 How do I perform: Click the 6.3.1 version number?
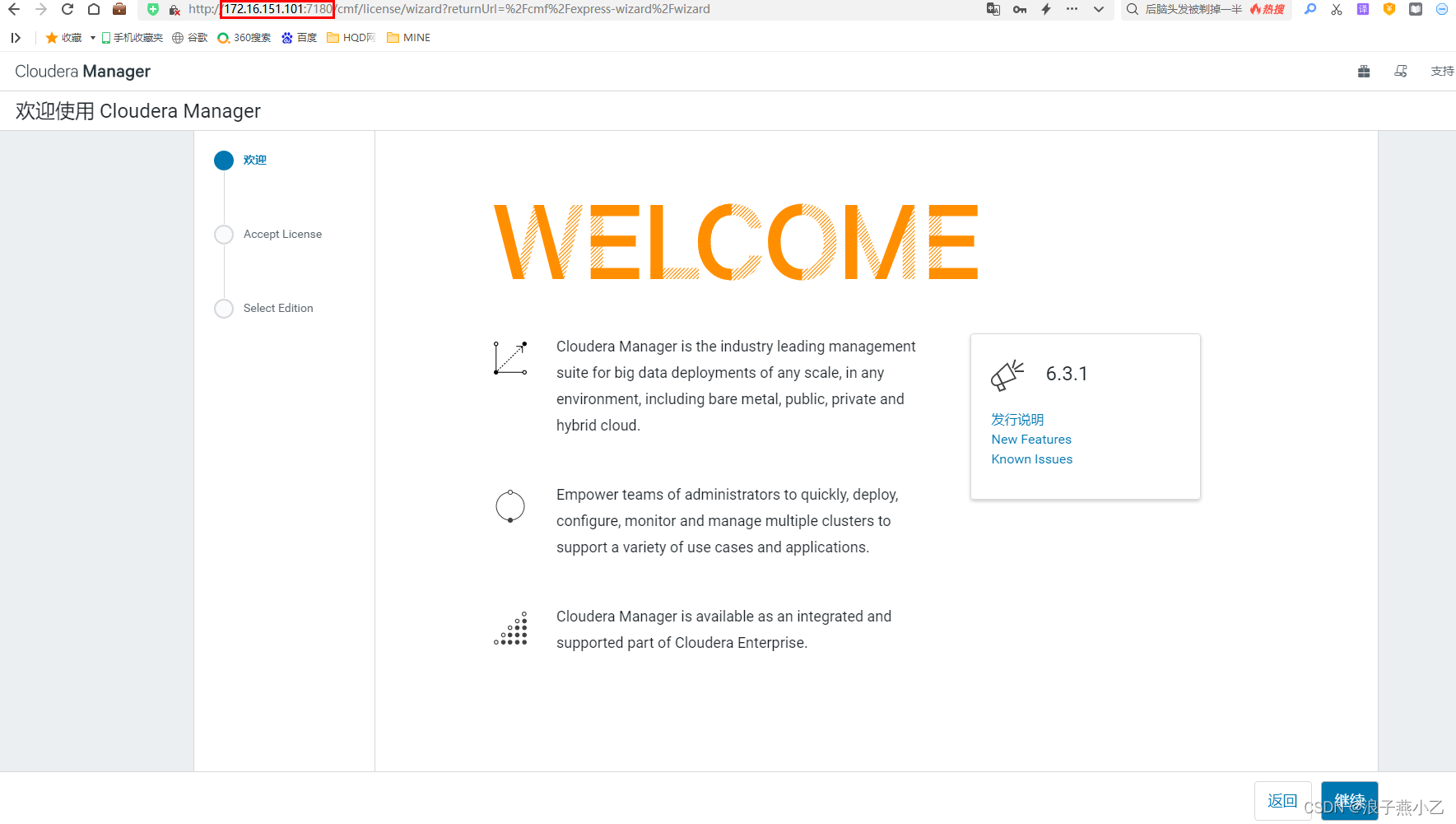click(x=1067, y=374)
